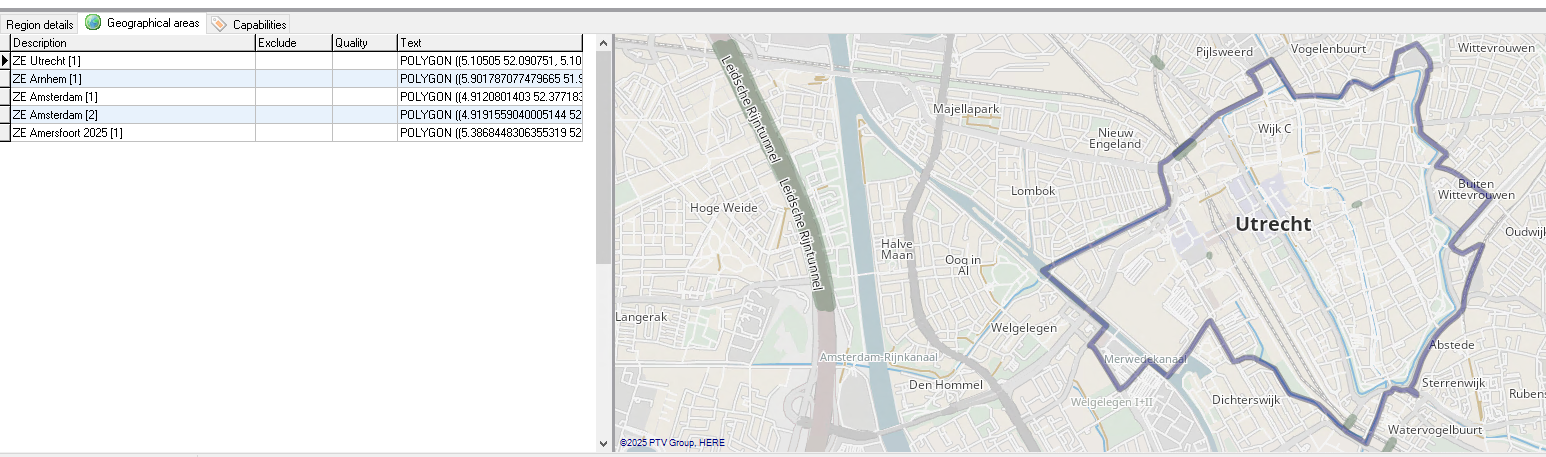Click the scroll down arrow of the grid
The image size is (1546, 457).
pos(603,443)
